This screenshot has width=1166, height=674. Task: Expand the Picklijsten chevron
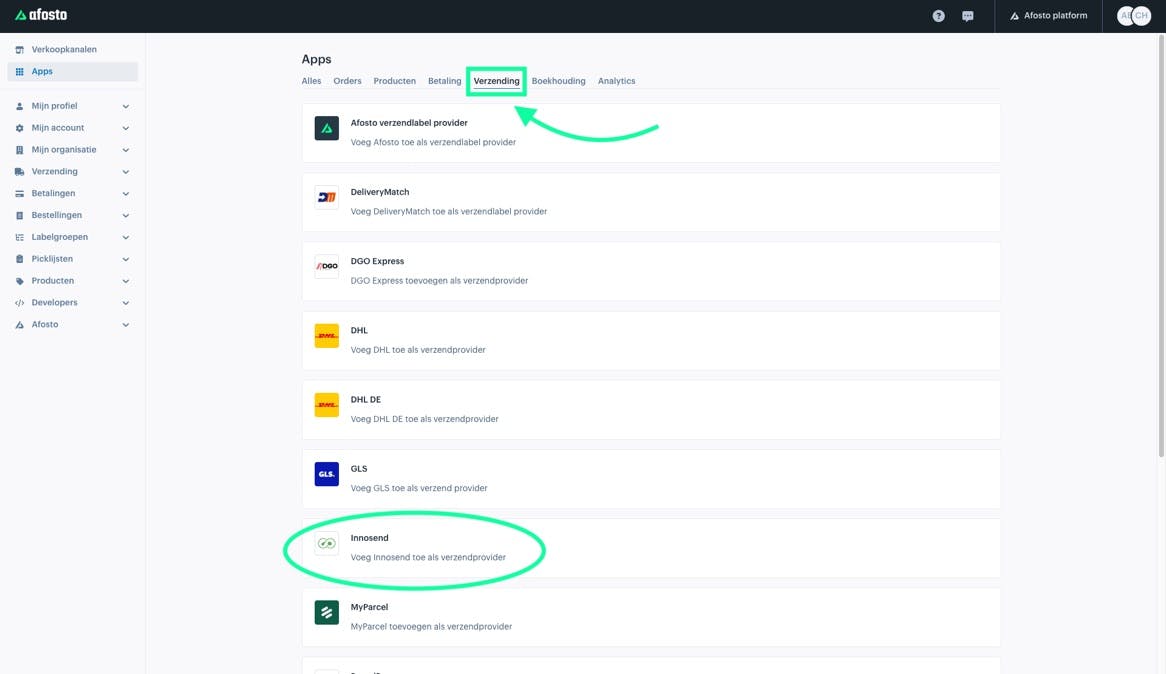(x=126, y=259)
